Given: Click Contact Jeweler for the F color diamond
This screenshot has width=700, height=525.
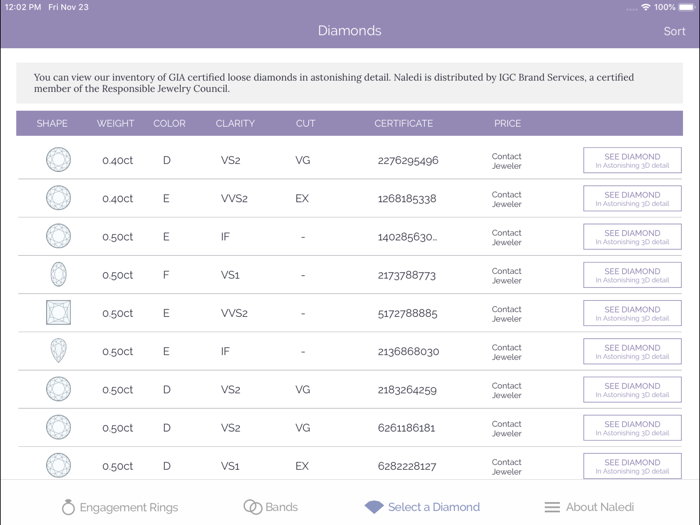Looking at the screenshot, I should (x=506, y=275).
